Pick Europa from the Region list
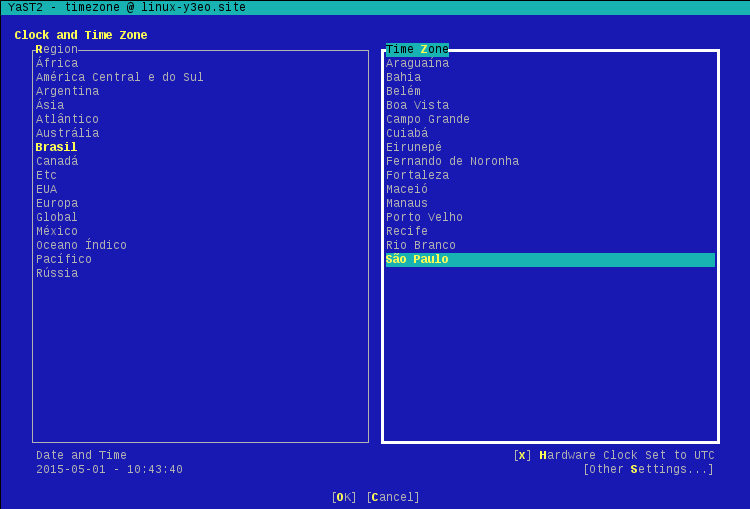This screenshot has width=750, height=509. click(57, 203)
